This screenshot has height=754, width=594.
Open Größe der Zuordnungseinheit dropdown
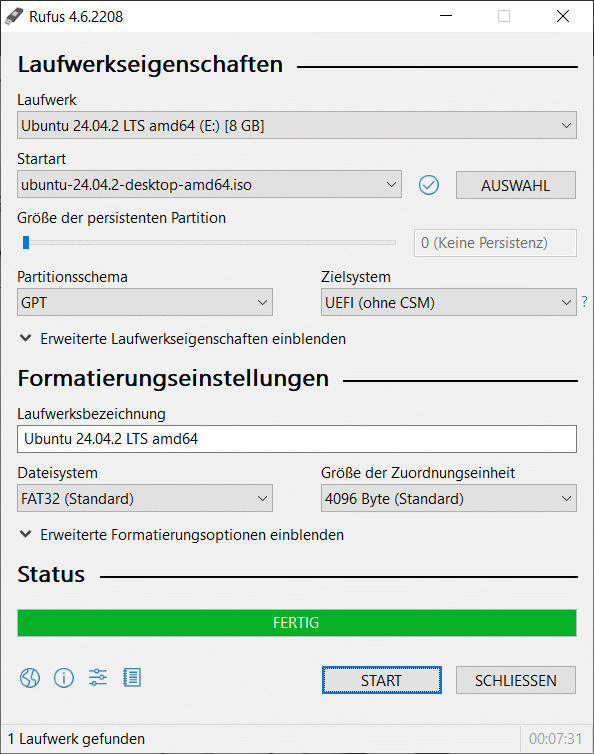pos(449,498)
